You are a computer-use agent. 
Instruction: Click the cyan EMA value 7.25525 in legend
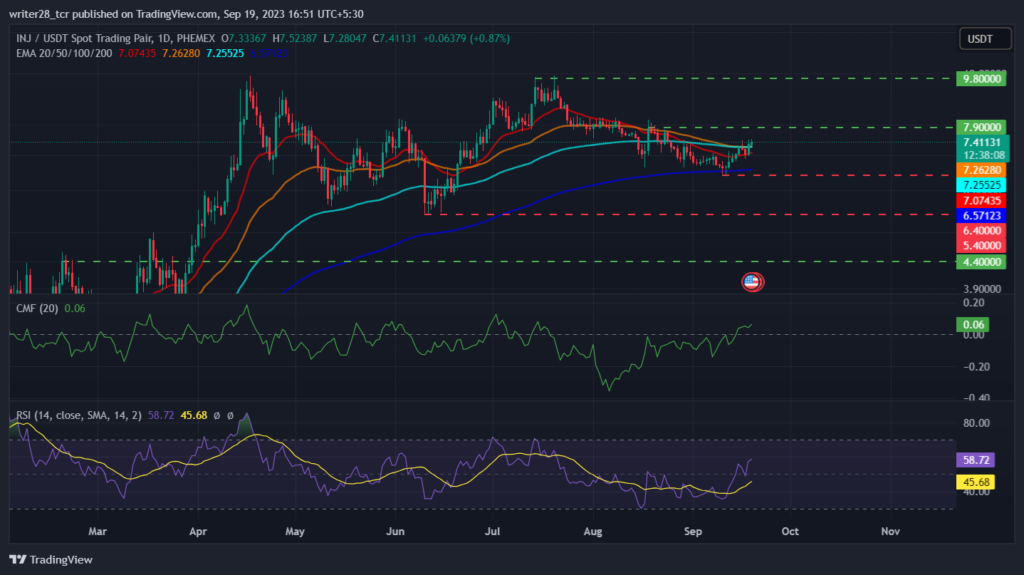225,53
